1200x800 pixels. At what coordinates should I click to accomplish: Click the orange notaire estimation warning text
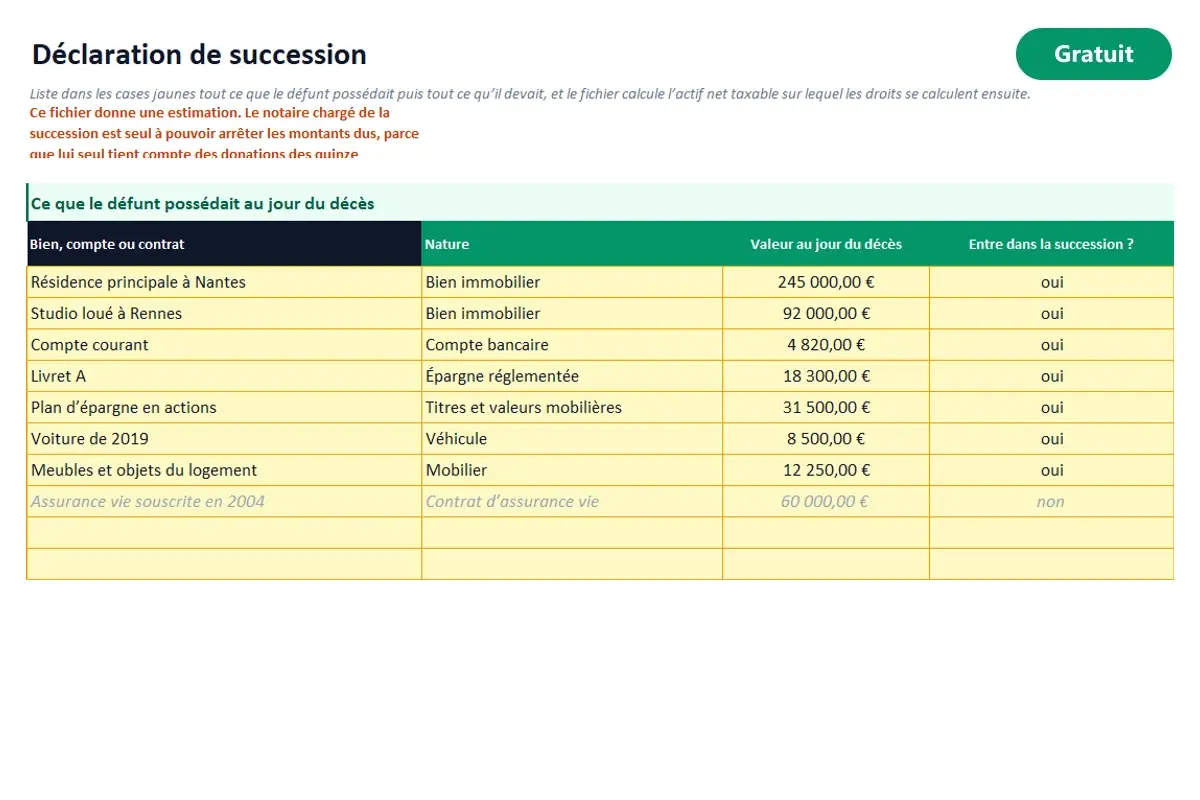tap(224, 133)
